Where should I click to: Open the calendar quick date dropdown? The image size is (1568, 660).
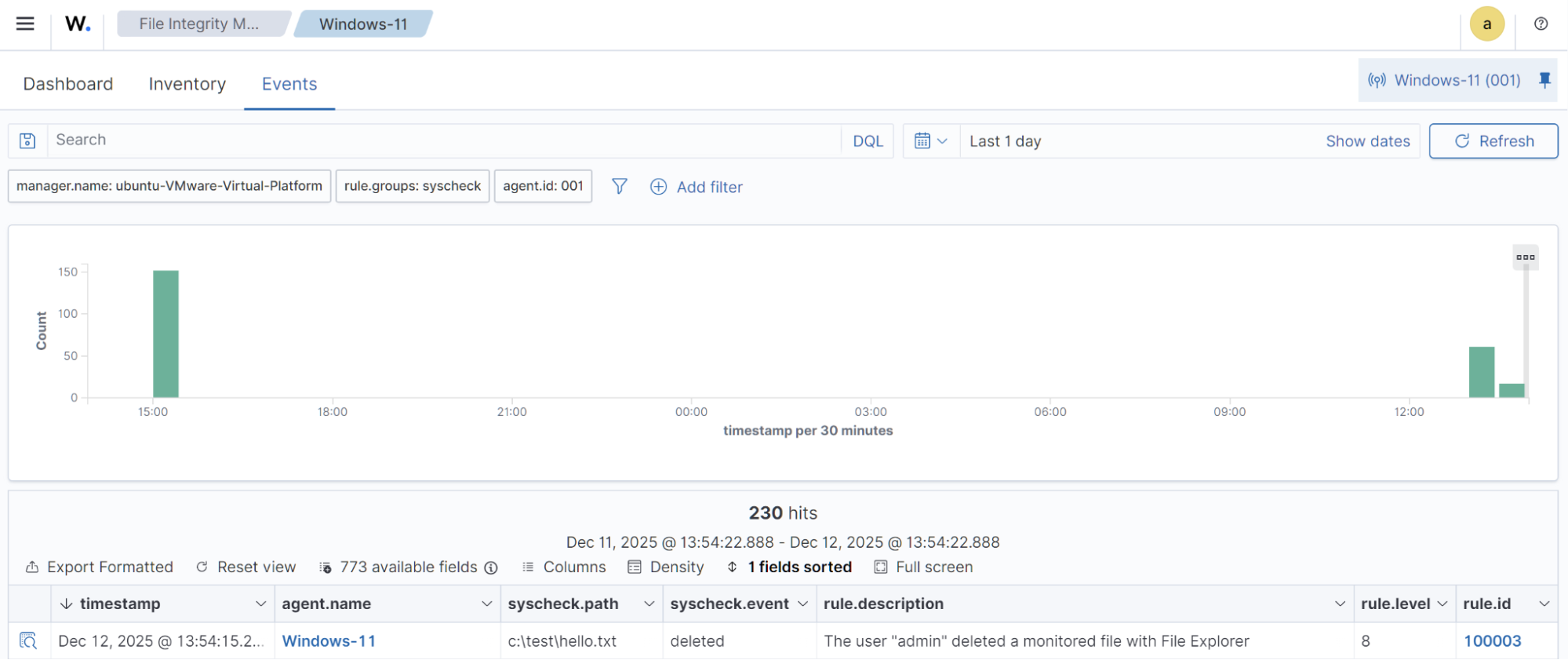coord(931,141)
